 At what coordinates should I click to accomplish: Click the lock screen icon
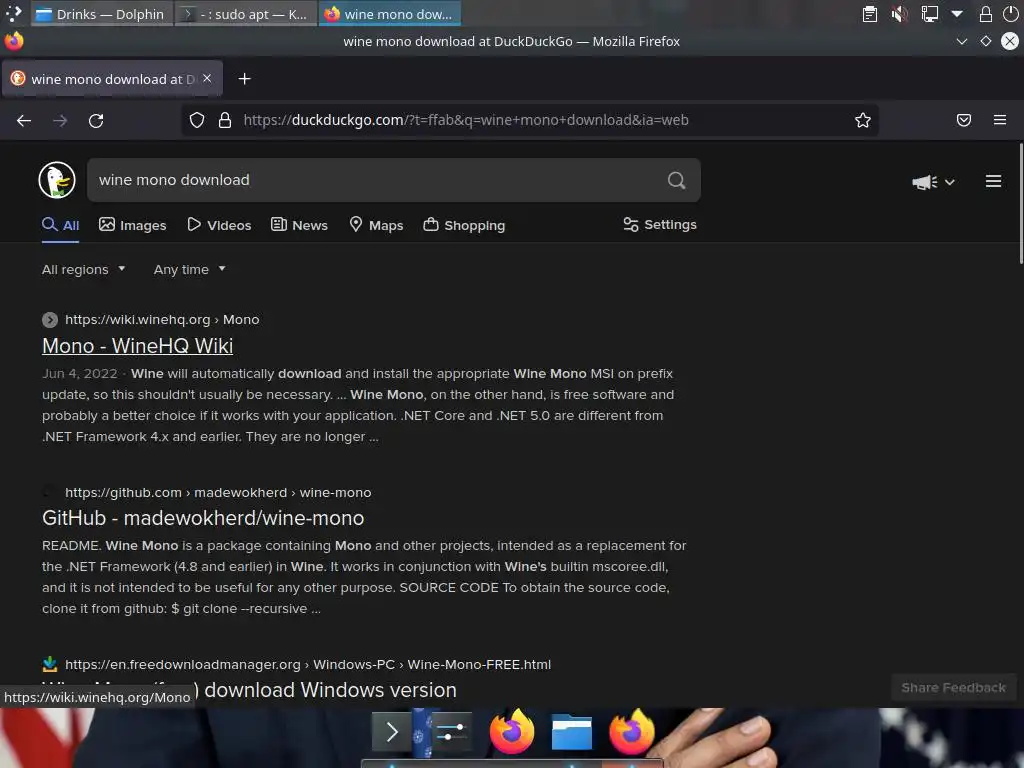click(x=985, y=14)
